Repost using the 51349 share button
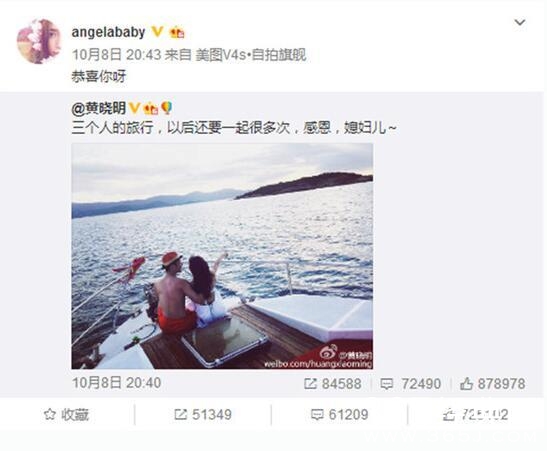Image resolution: width=547 pixels, height=451 pixels. pyautogui.click(x=203, y=415)
